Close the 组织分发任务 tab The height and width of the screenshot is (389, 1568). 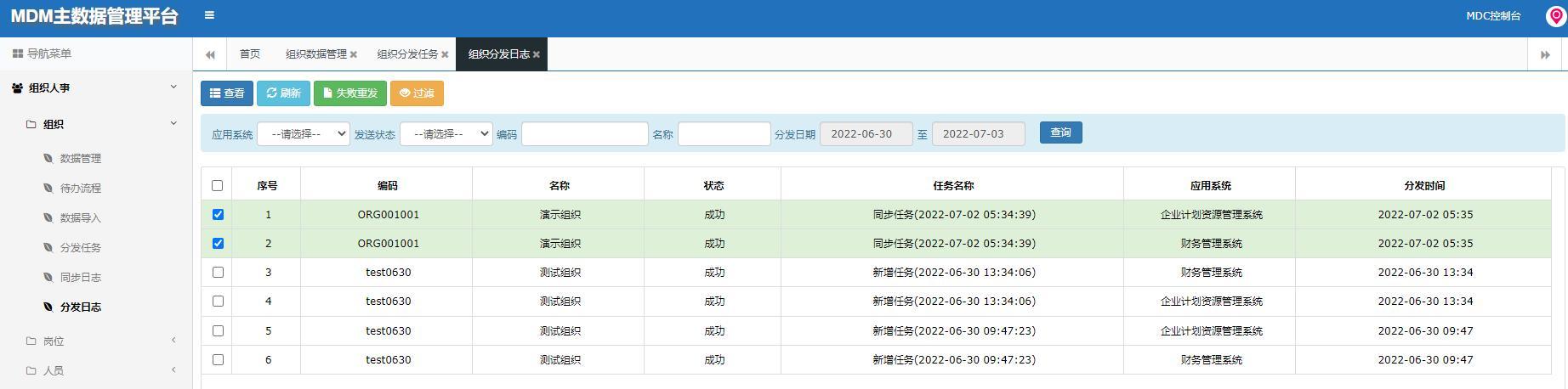pos(445,54)
